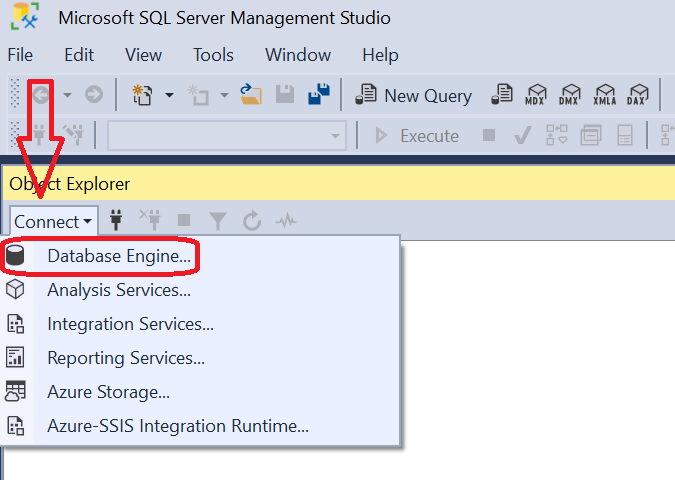Viewport: 675px width, 480px height.
Task: Click the Disconnect plug icon in Object Explorer
Action: tap(150, 220)
